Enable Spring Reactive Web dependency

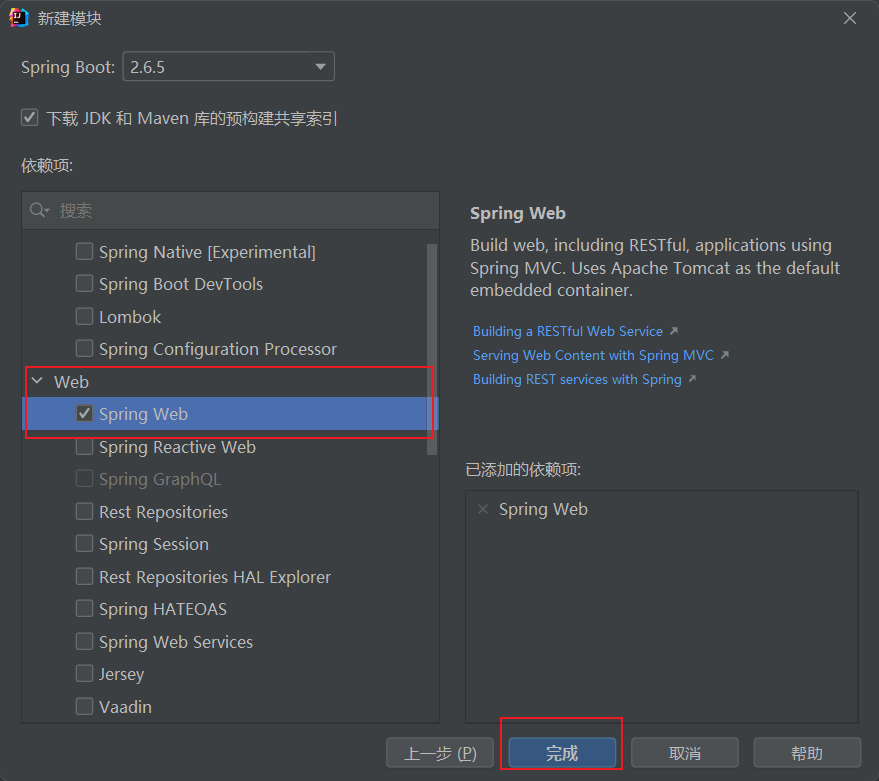tap(84, 447)
